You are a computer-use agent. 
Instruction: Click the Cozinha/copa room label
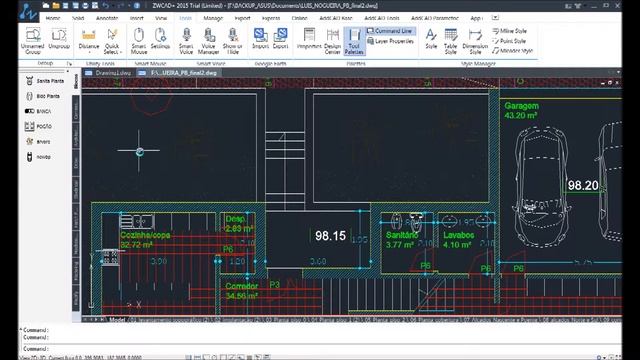pyautogui.click(x=145, y=235)
